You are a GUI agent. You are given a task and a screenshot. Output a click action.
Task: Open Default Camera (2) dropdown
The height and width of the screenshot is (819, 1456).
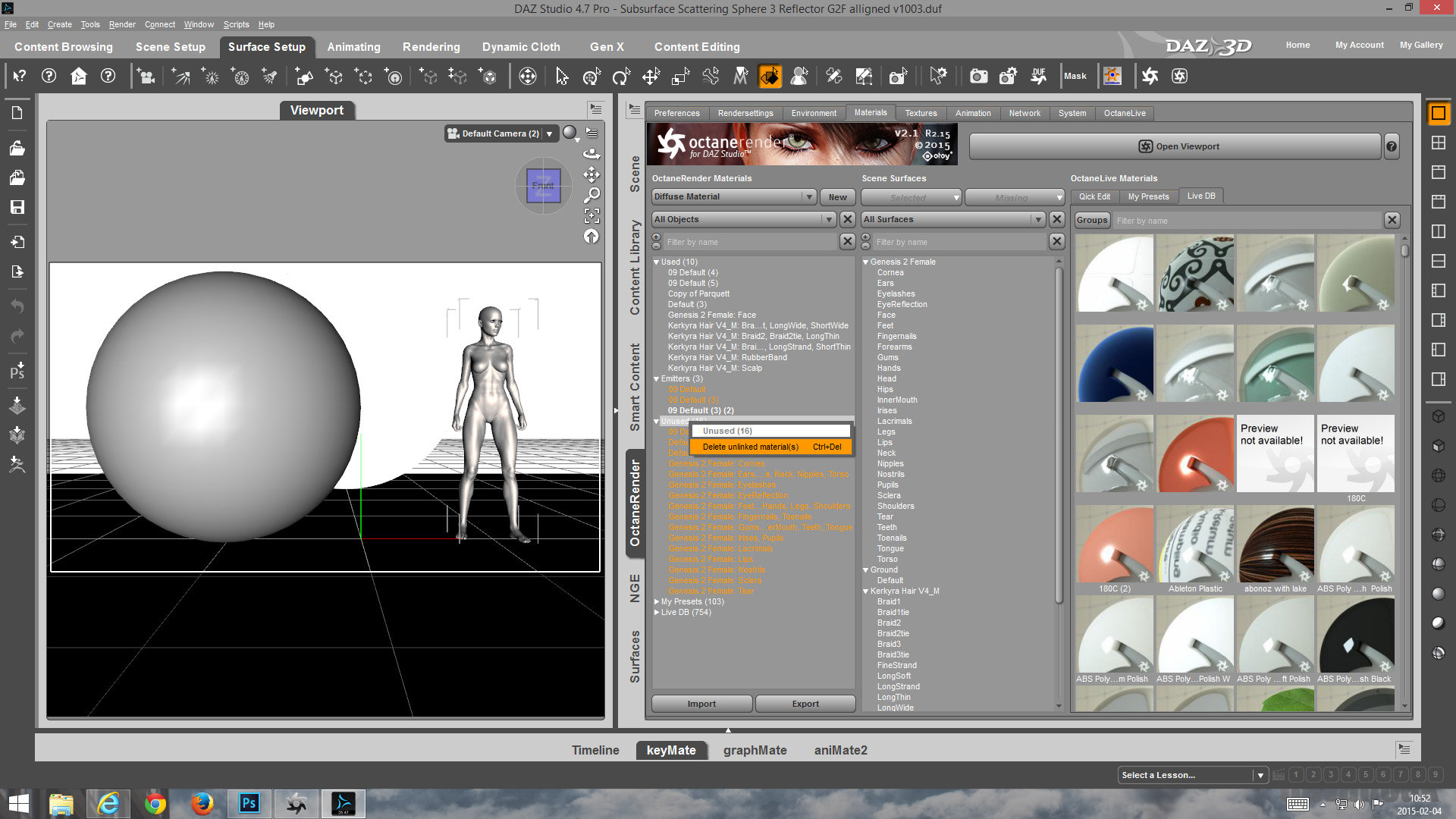pyautogui.click(x=549, y=133)
